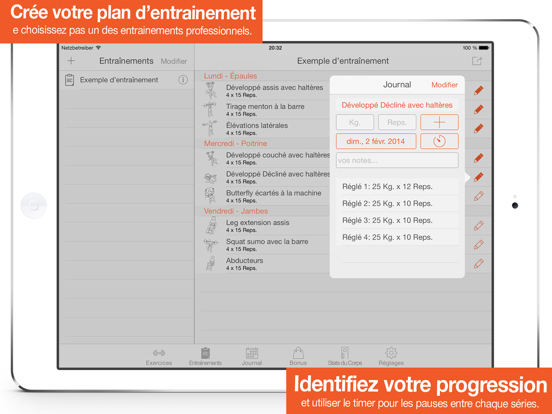Tap pencil icon for Butterfly écartés à la machine
The height and width of the screenshot is (414, 552).
point(478,196)
